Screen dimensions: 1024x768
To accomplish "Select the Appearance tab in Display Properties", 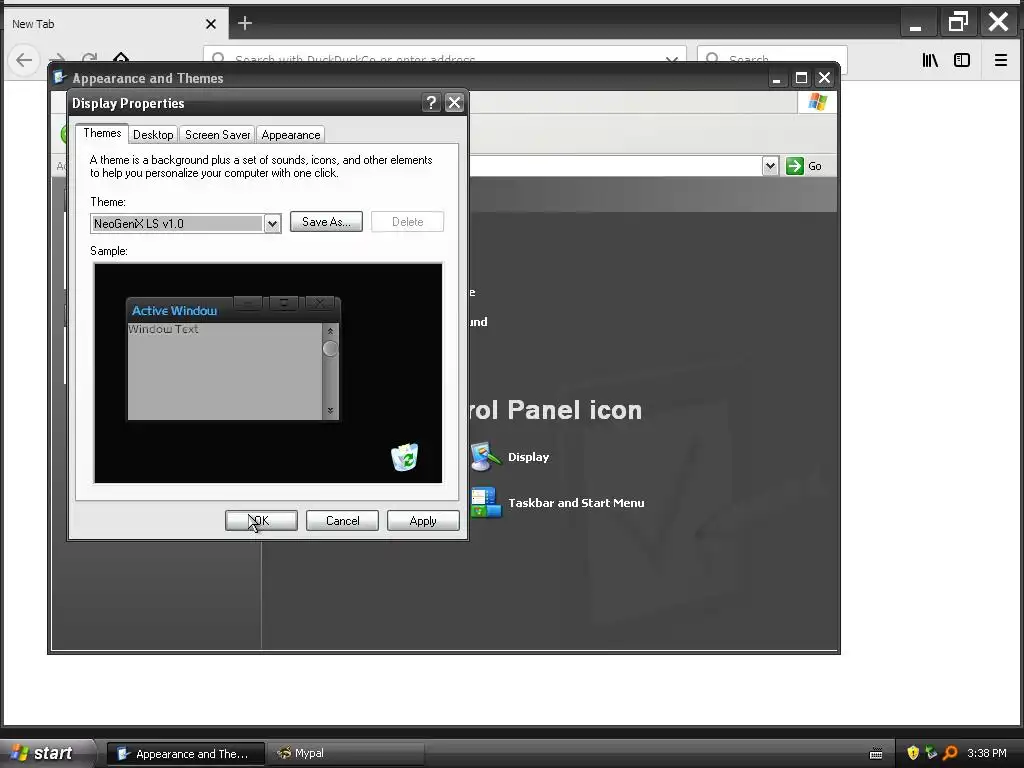I will (x=291, y=135).
